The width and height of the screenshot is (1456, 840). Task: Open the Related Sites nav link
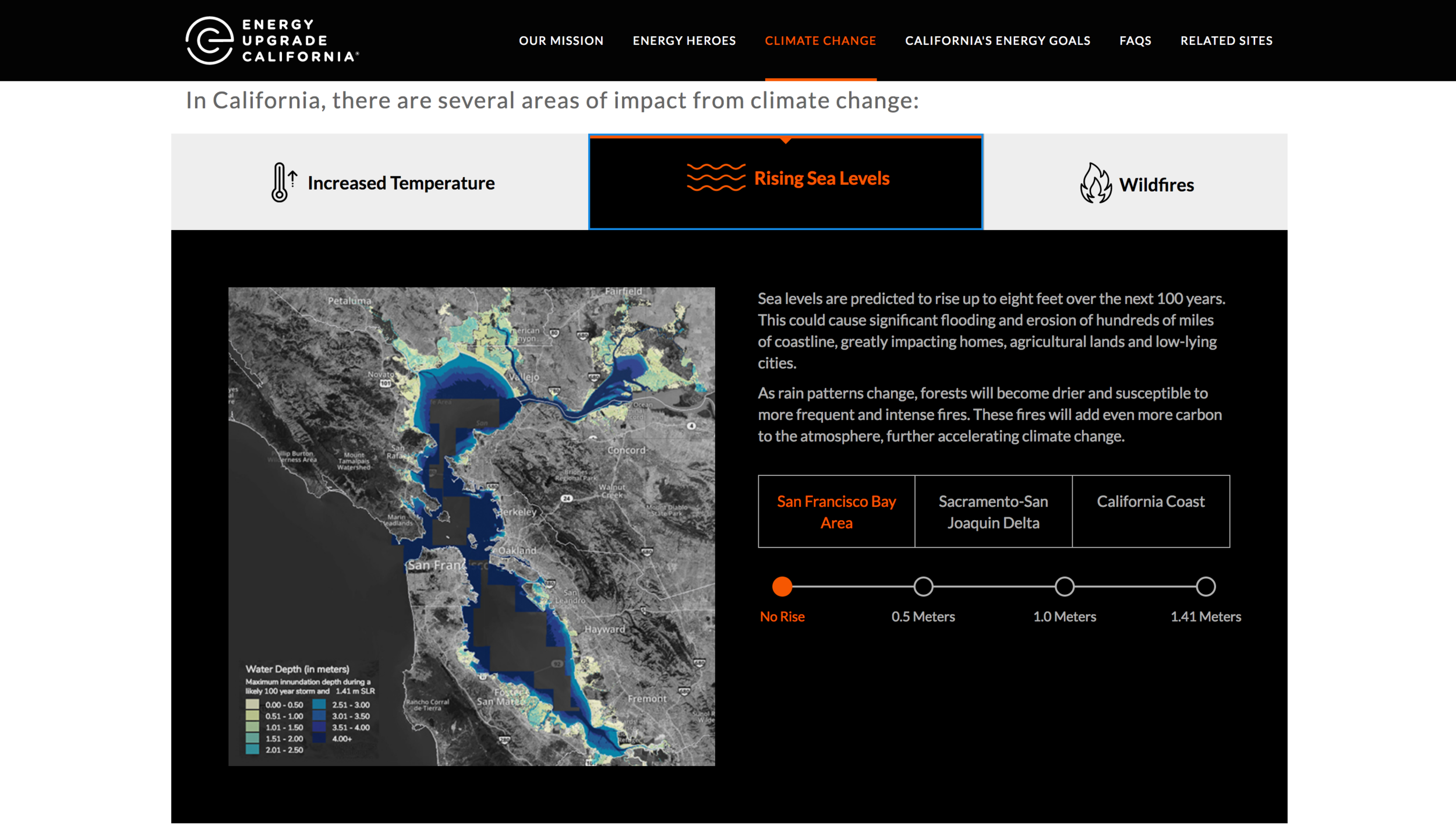click(x=1226, y=41)
